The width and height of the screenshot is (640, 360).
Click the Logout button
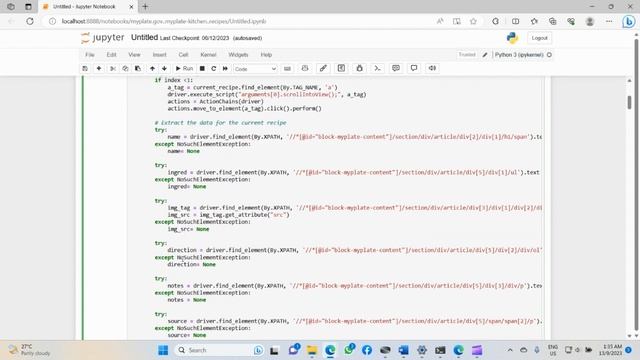point(539,38)
